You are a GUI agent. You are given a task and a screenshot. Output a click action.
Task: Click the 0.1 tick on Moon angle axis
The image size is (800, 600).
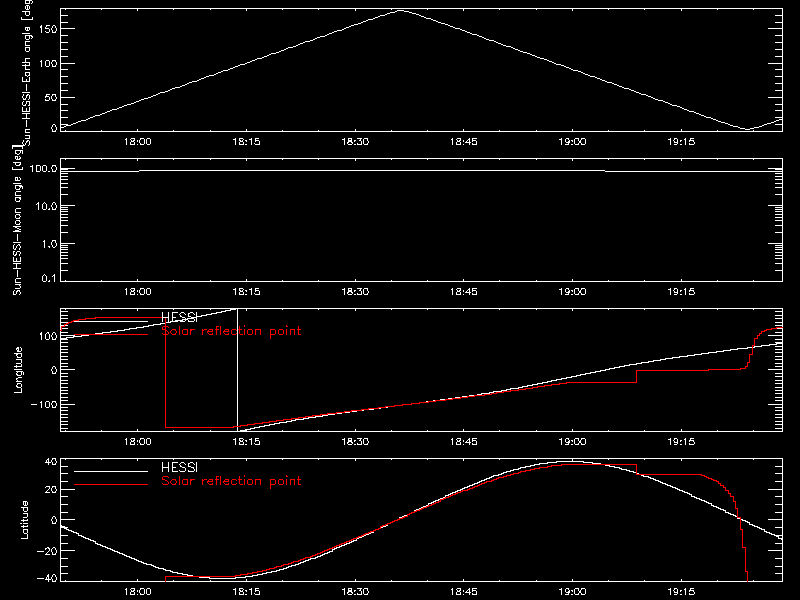point(50,278)
